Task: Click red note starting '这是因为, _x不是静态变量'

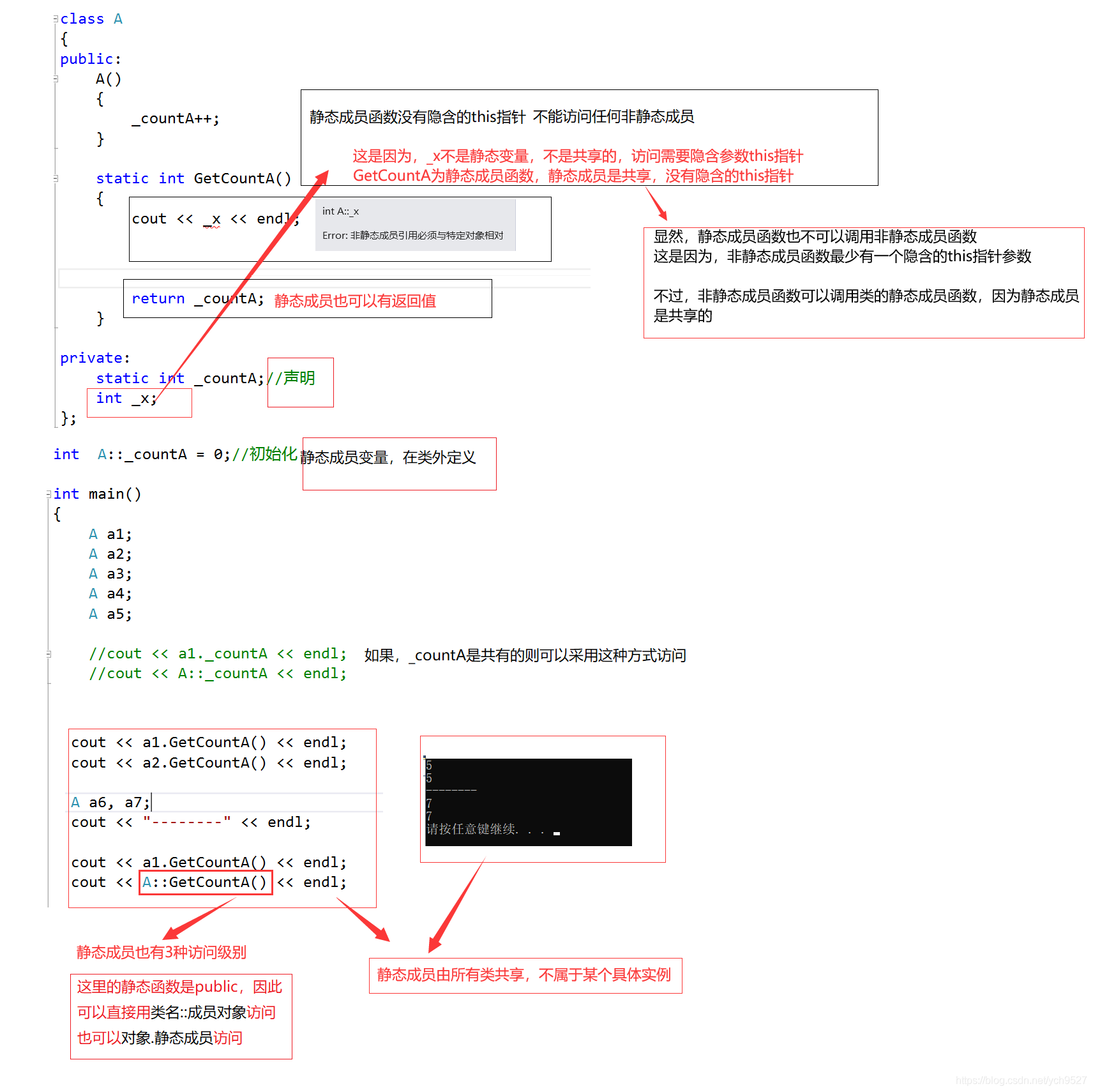Action: 578,156
